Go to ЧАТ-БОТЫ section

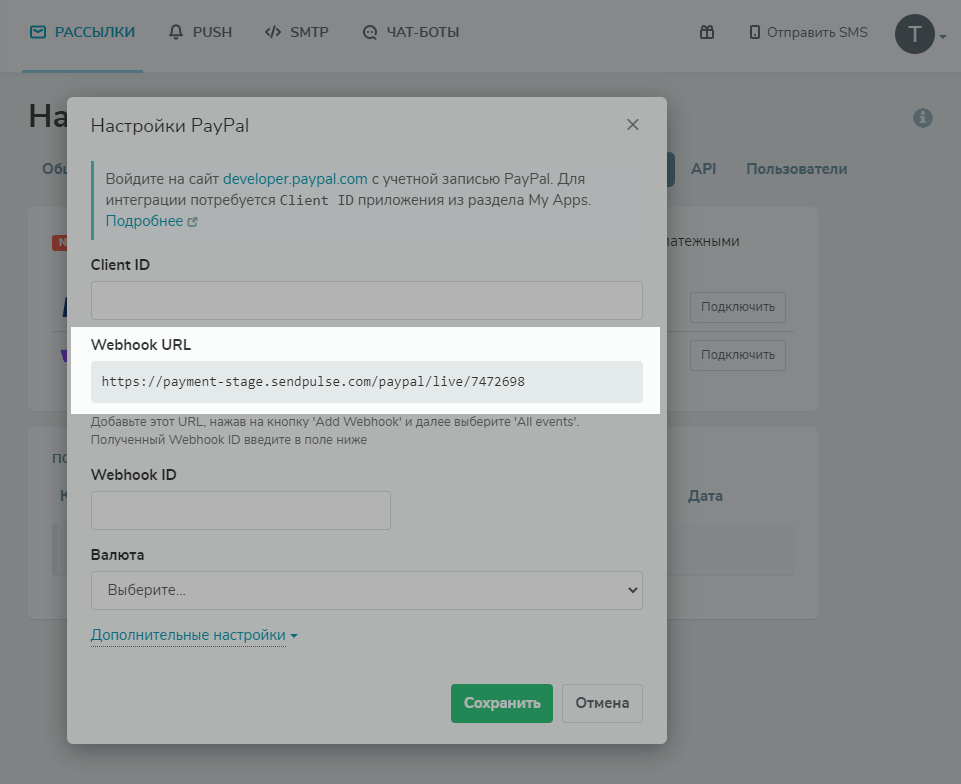pos(411,32)
